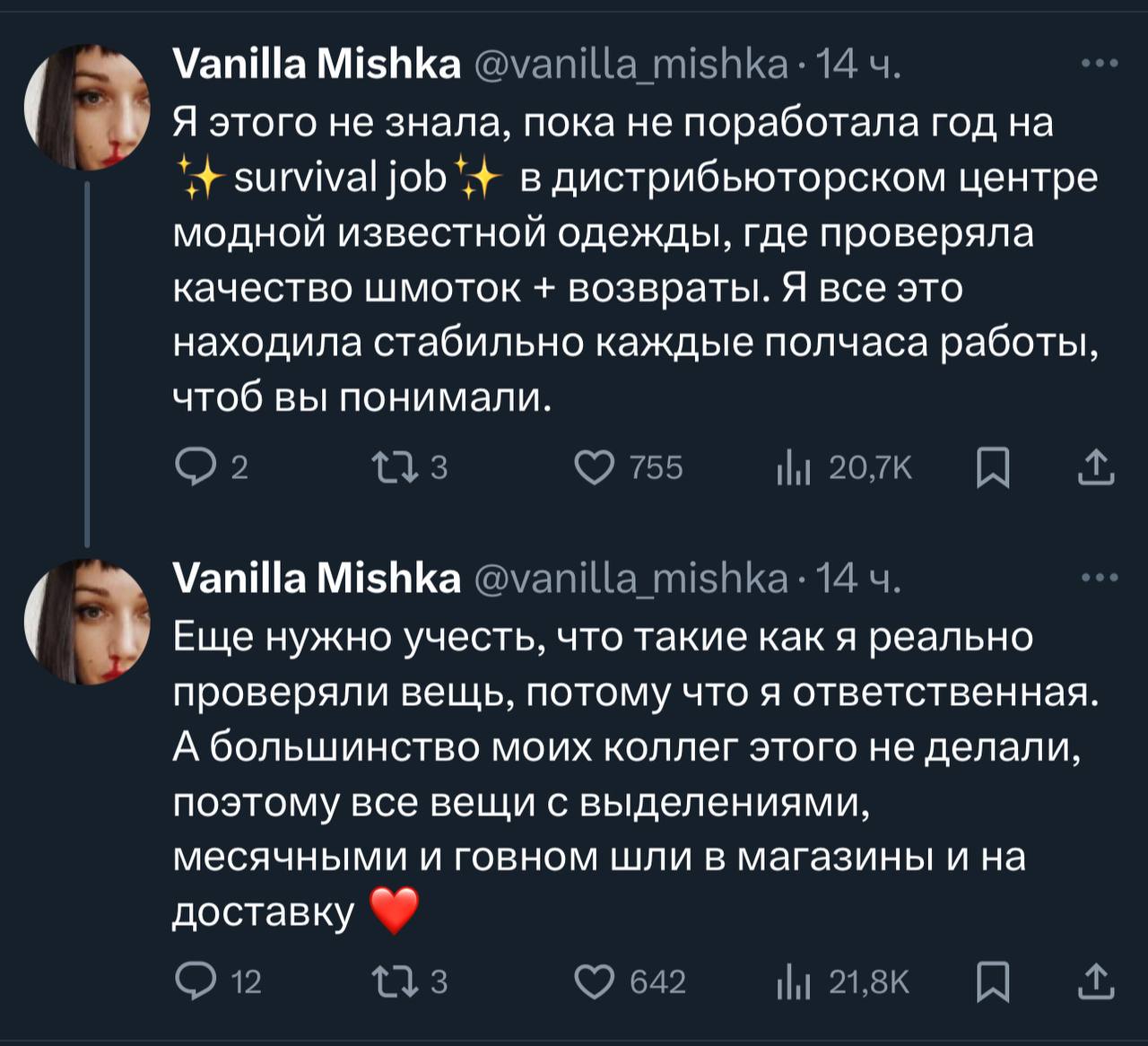Share the second tweet

coord(1095,981)
